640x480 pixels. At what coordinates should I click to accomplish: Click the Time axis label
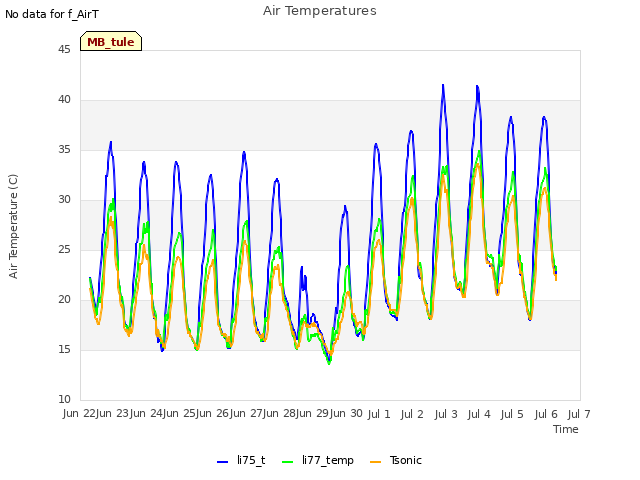point(566,429)
